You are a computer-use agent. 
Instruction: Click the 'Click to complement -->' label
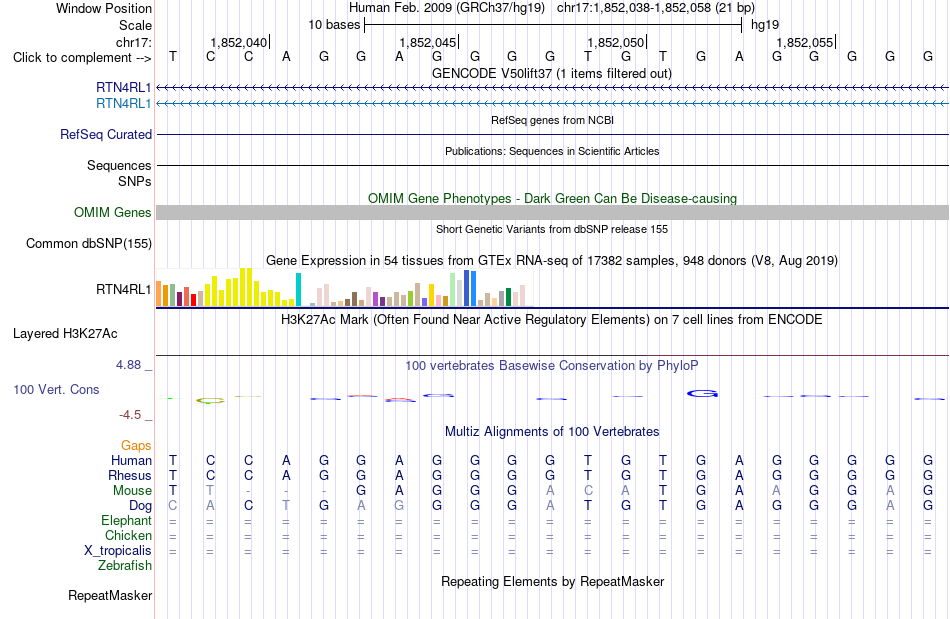[x=82, y=58]
